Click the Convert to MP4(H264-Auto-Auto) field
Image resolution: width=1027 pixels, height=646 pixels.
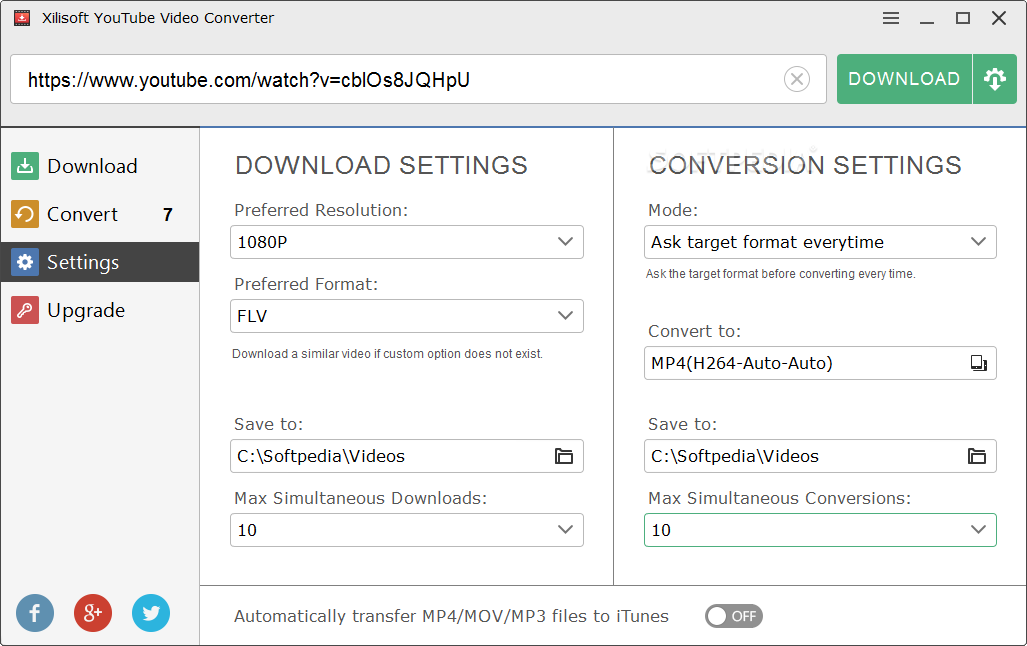tap(820, 363)
